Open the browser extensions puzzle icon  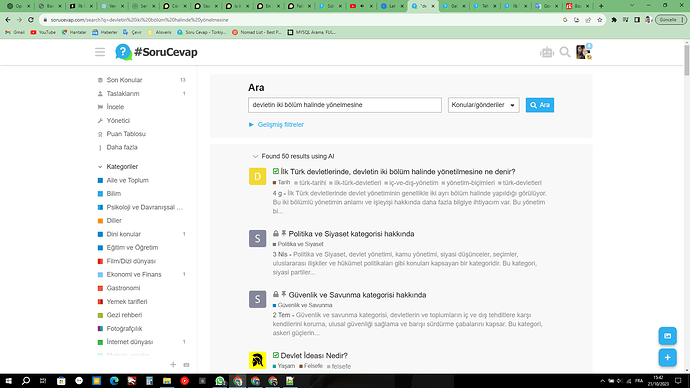click(614, 20)
